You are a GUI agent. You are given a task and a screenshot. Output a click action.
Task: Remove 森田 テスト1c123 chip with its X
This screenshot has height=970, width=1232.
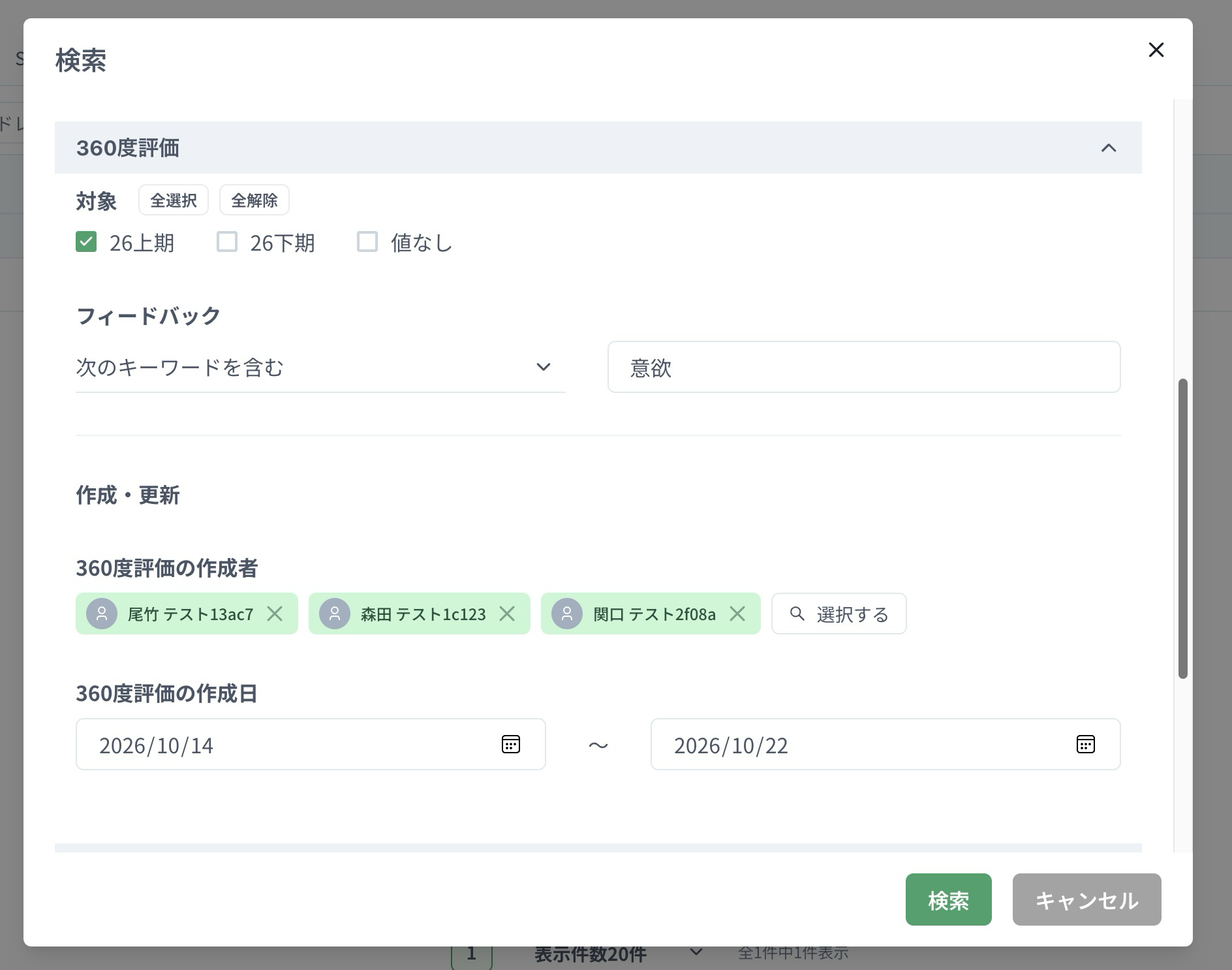507,614
